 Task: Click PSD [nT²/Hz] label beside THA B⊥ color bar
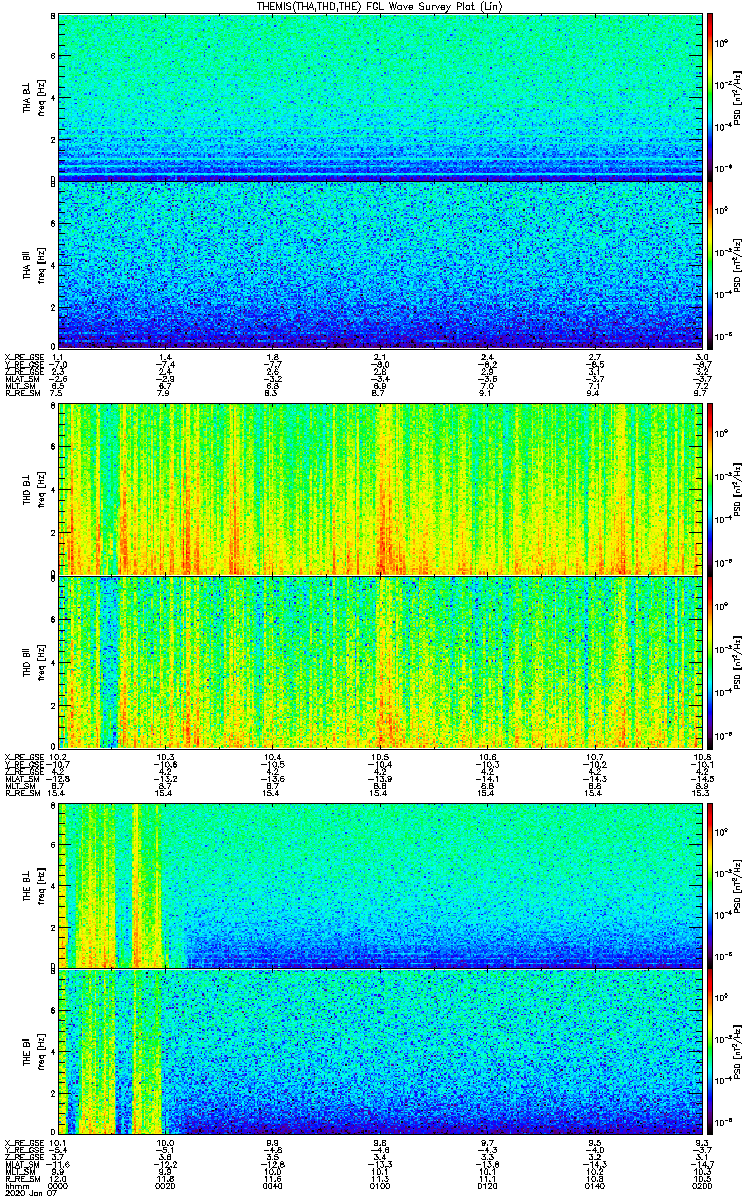click(739, 97)
